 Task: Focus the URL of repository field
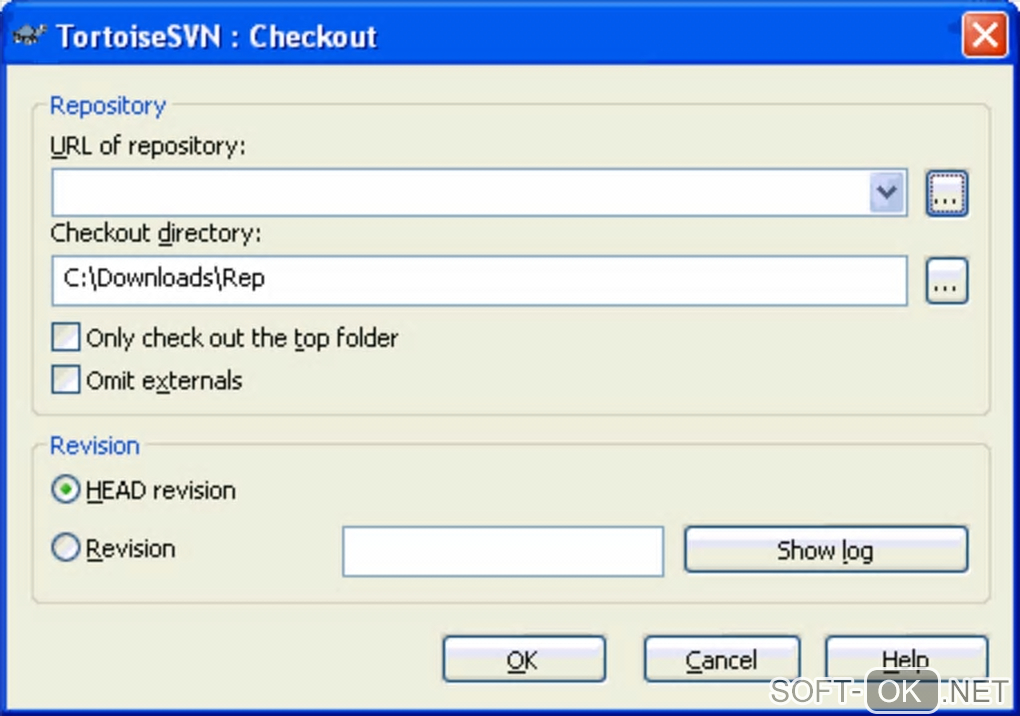point(479,192)
